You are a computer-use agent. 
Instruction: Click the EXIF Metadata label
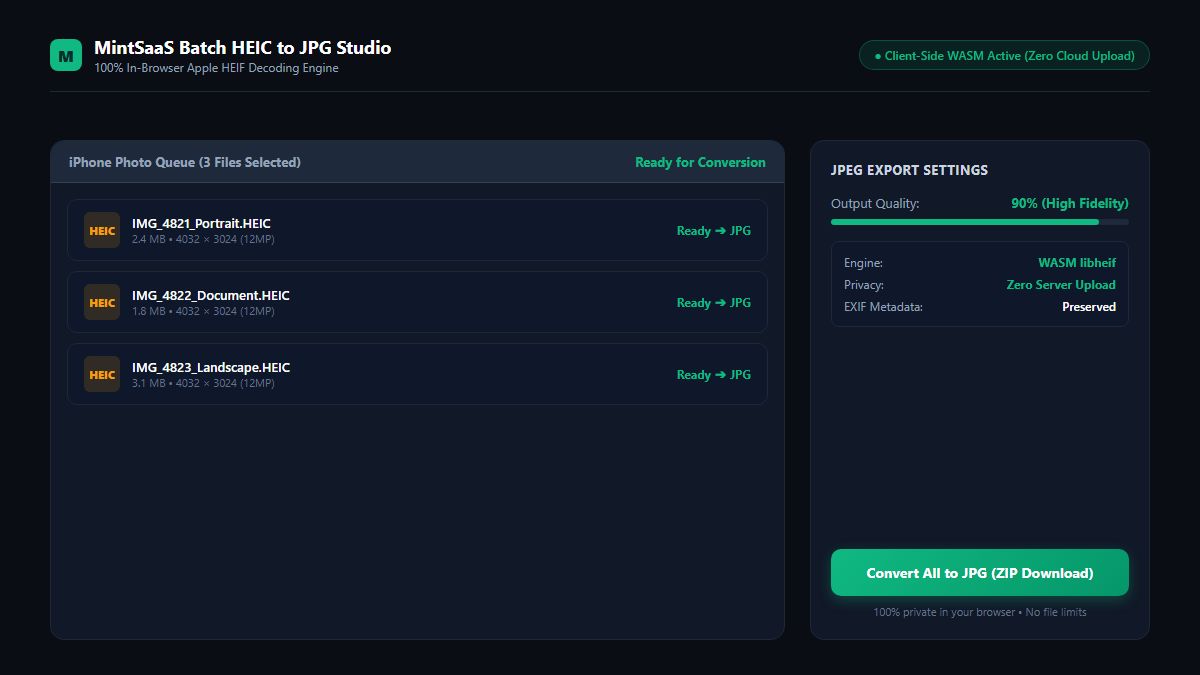883,307
